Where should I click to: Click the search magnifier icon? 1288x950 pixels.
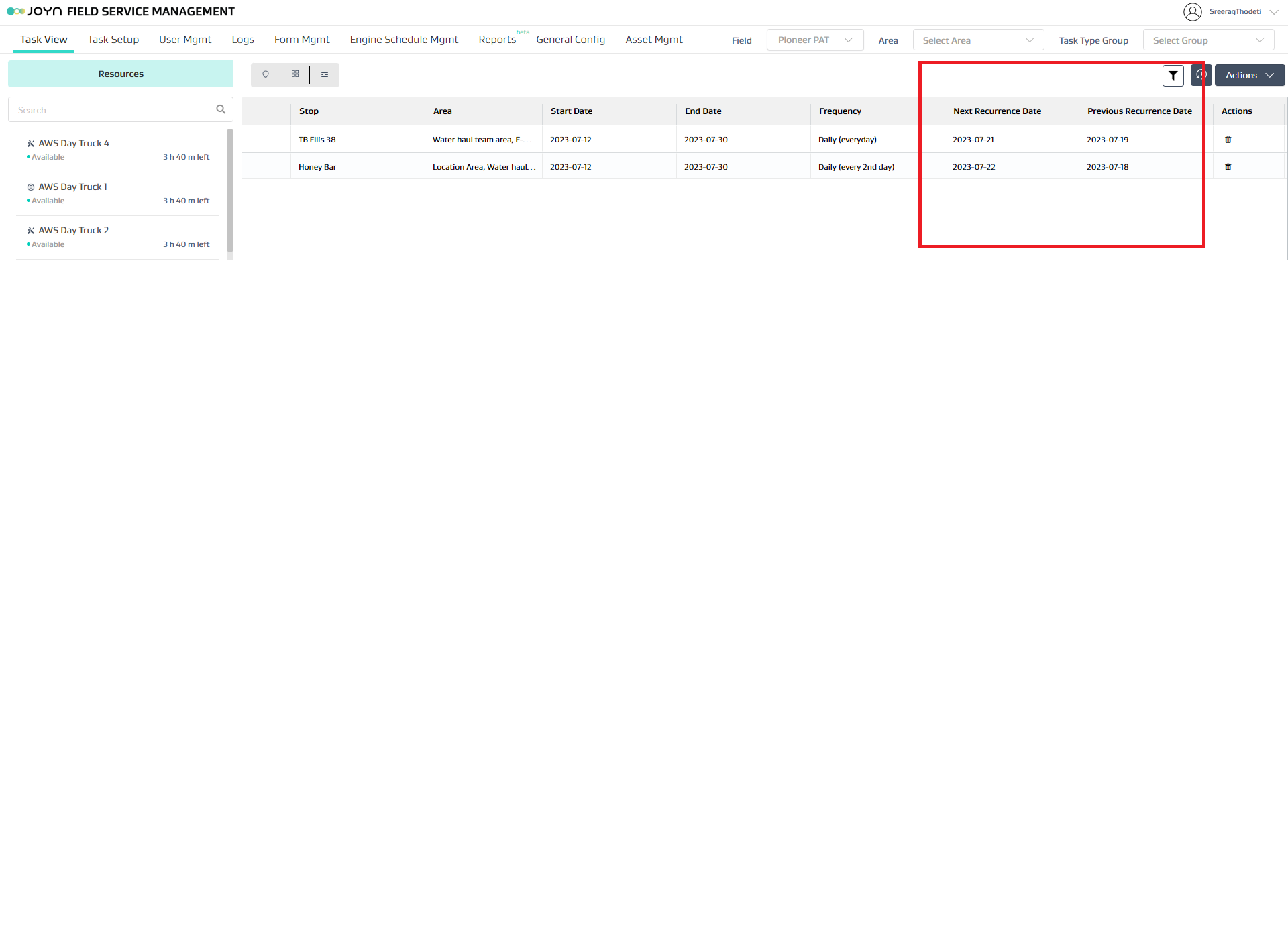221,109
